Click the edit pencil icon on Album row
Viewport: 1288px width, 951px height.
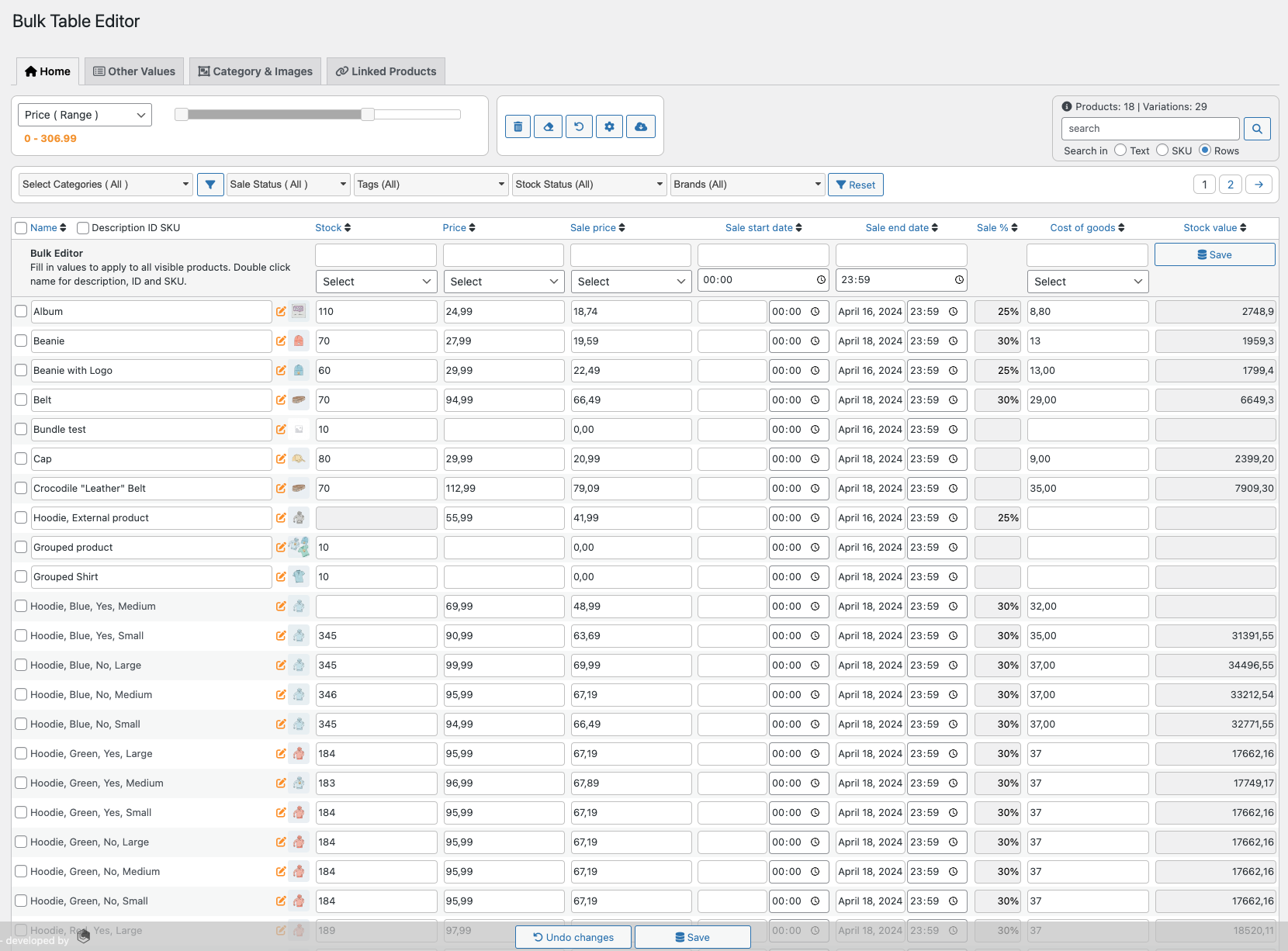point(281,311)
